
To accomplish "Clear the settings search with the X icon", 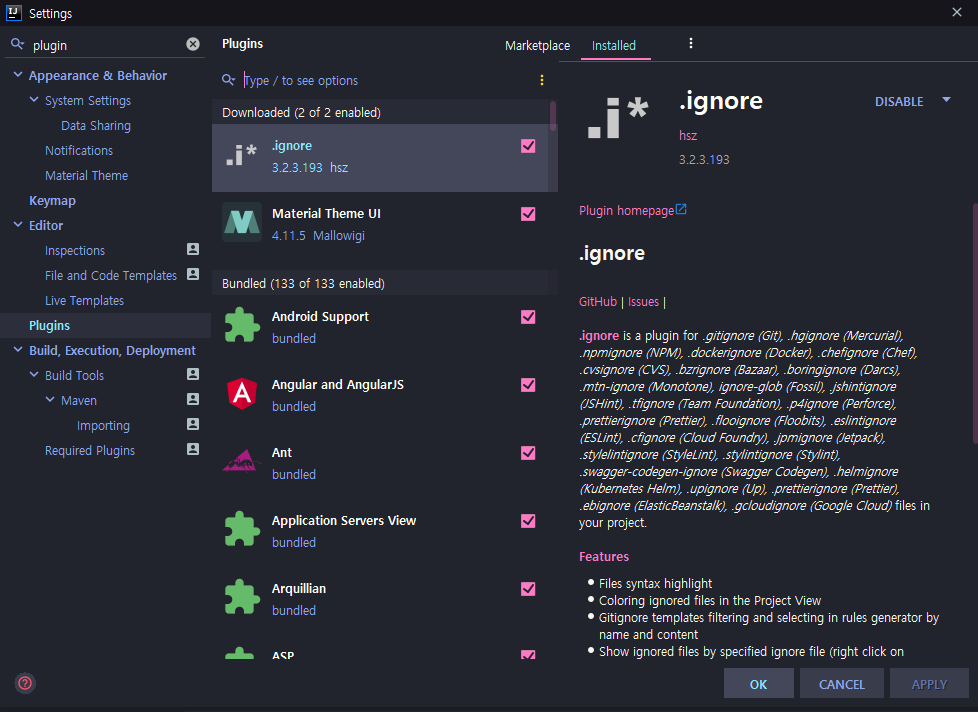I will click(x=193, y=44).
